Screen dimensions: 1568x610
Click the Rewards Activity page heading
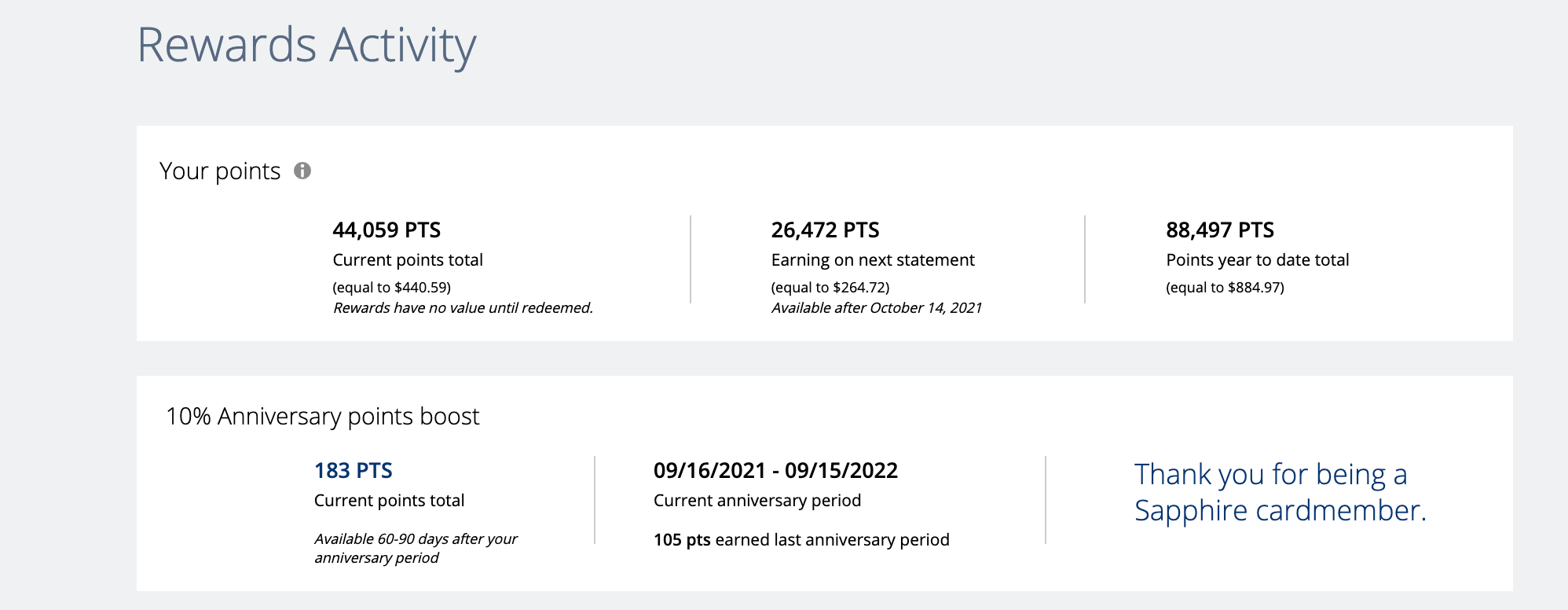coord(306,45)
